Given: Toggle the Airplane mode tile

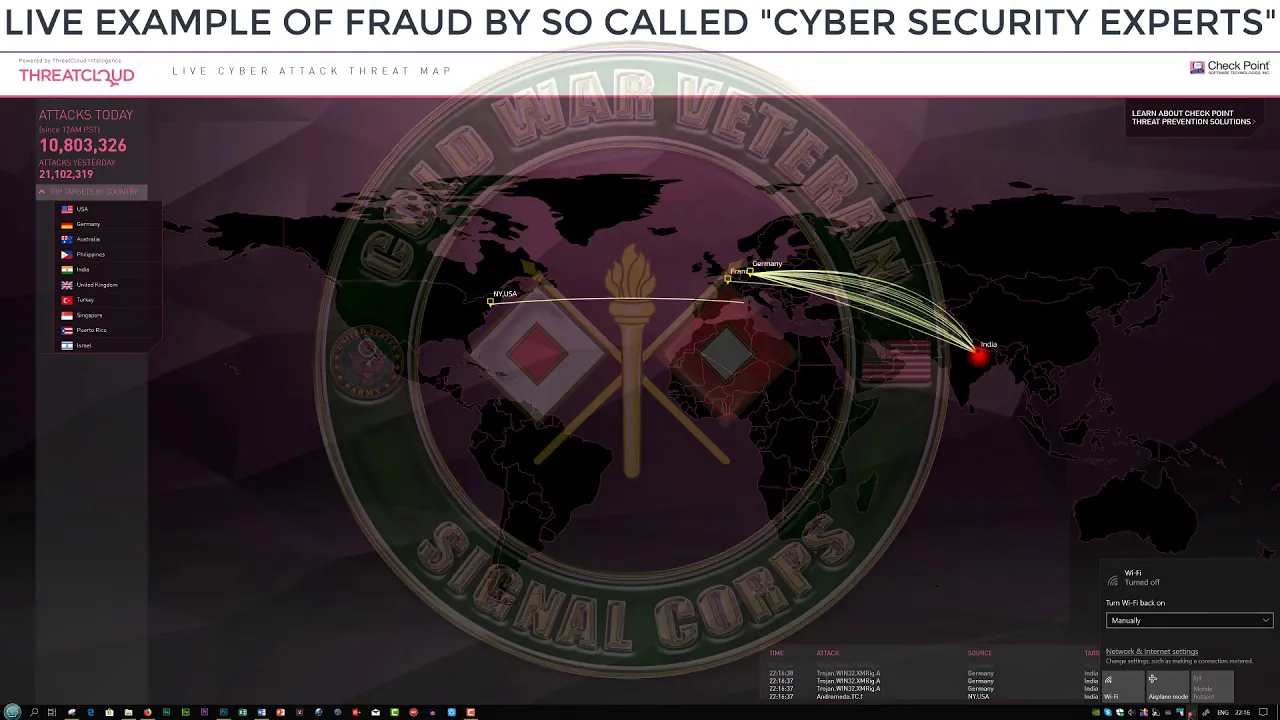Looking at the screenshot, I should [x=1167, y=686].
